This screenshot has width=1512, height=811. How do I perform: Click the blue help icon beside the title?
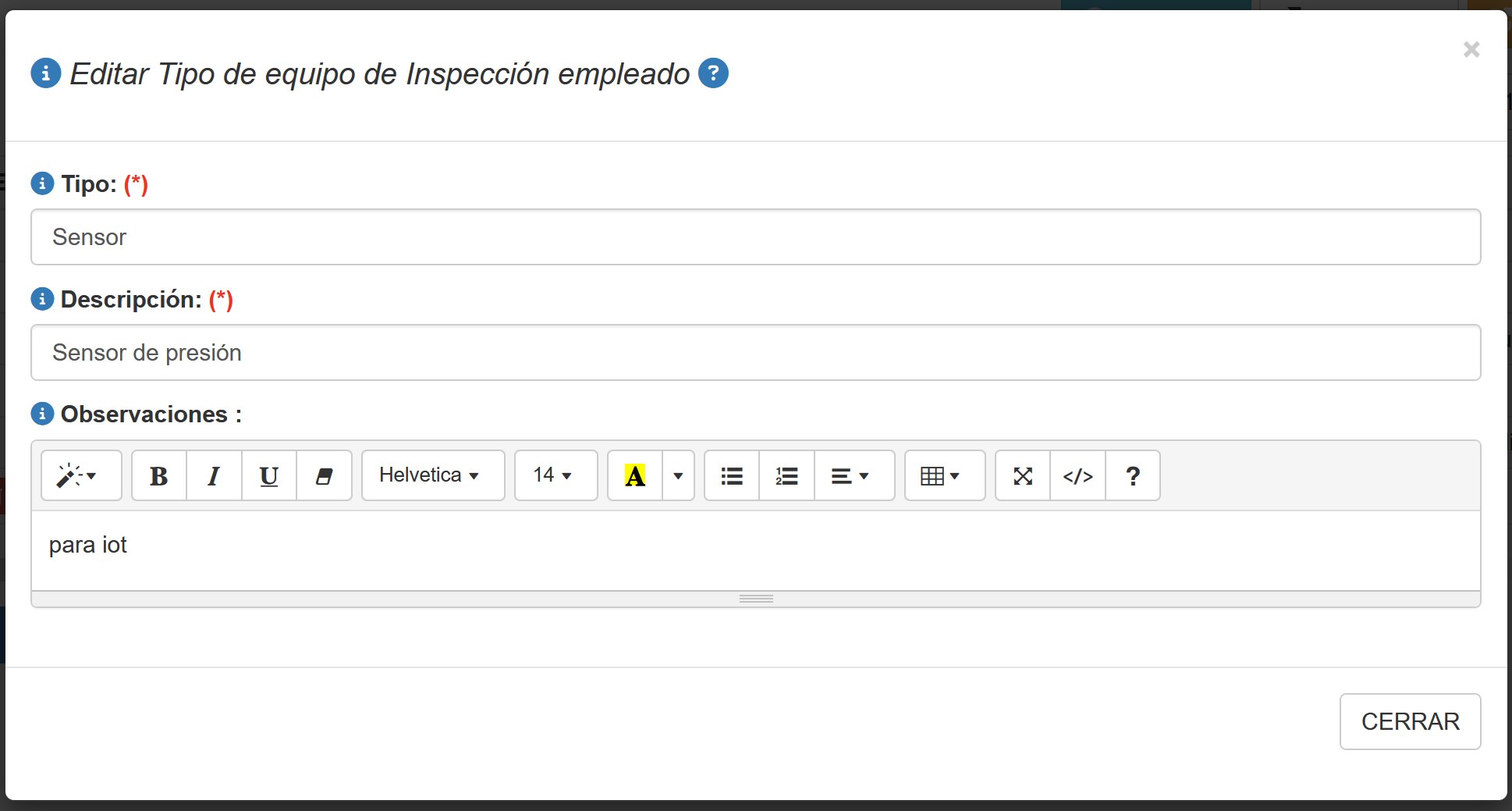[713, 73]
